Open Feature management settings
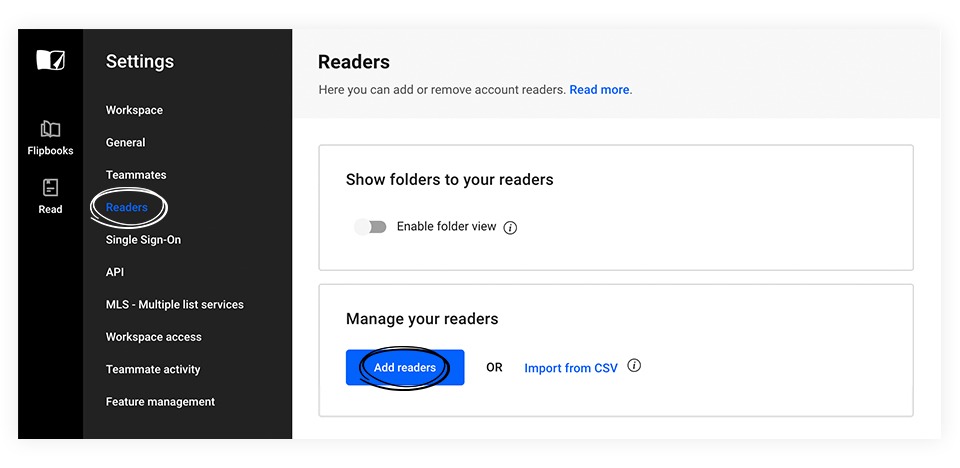Screen dimensions: 960x468 (x=160, y=402)
